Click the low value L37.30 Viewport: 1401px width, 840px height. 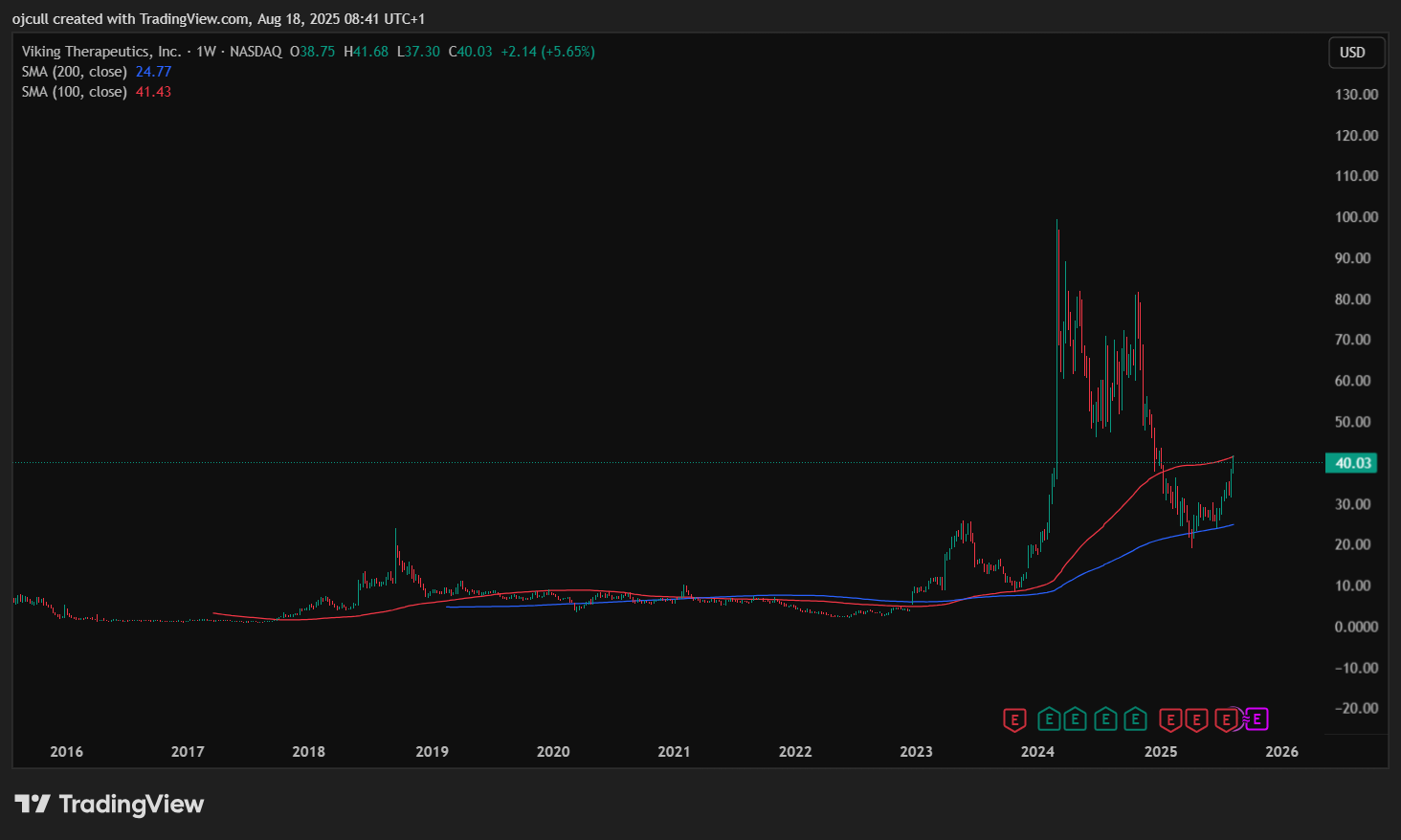pyautogui.click(x=418, y=52)
